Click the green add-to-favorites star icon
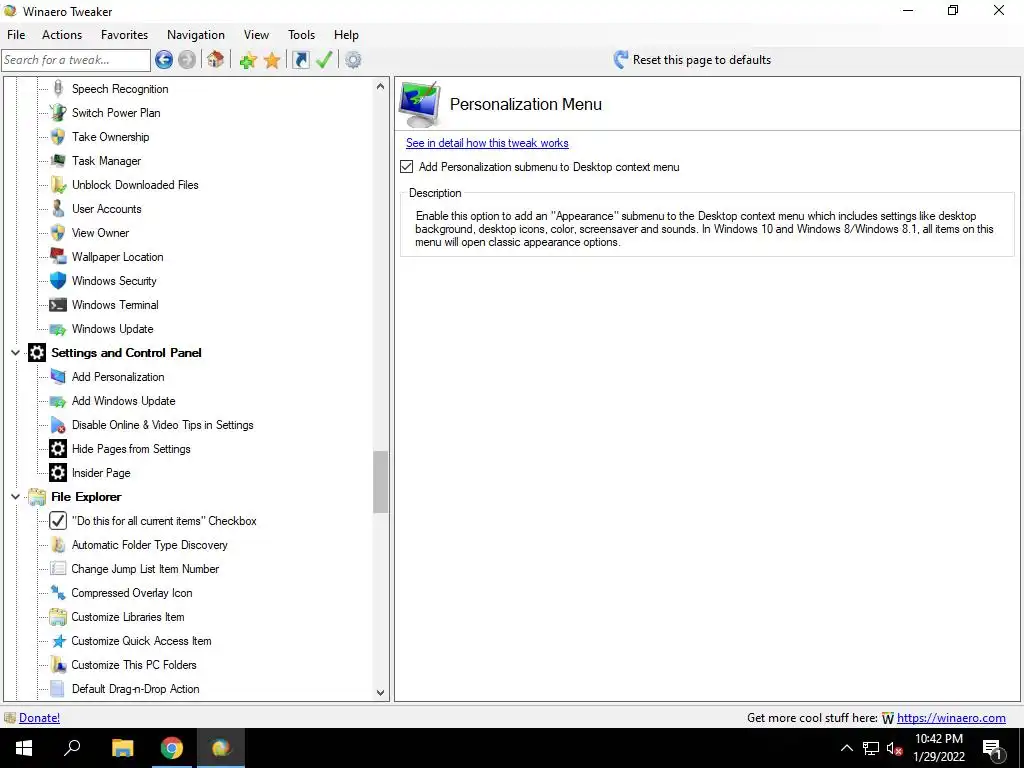 [248, 60]
